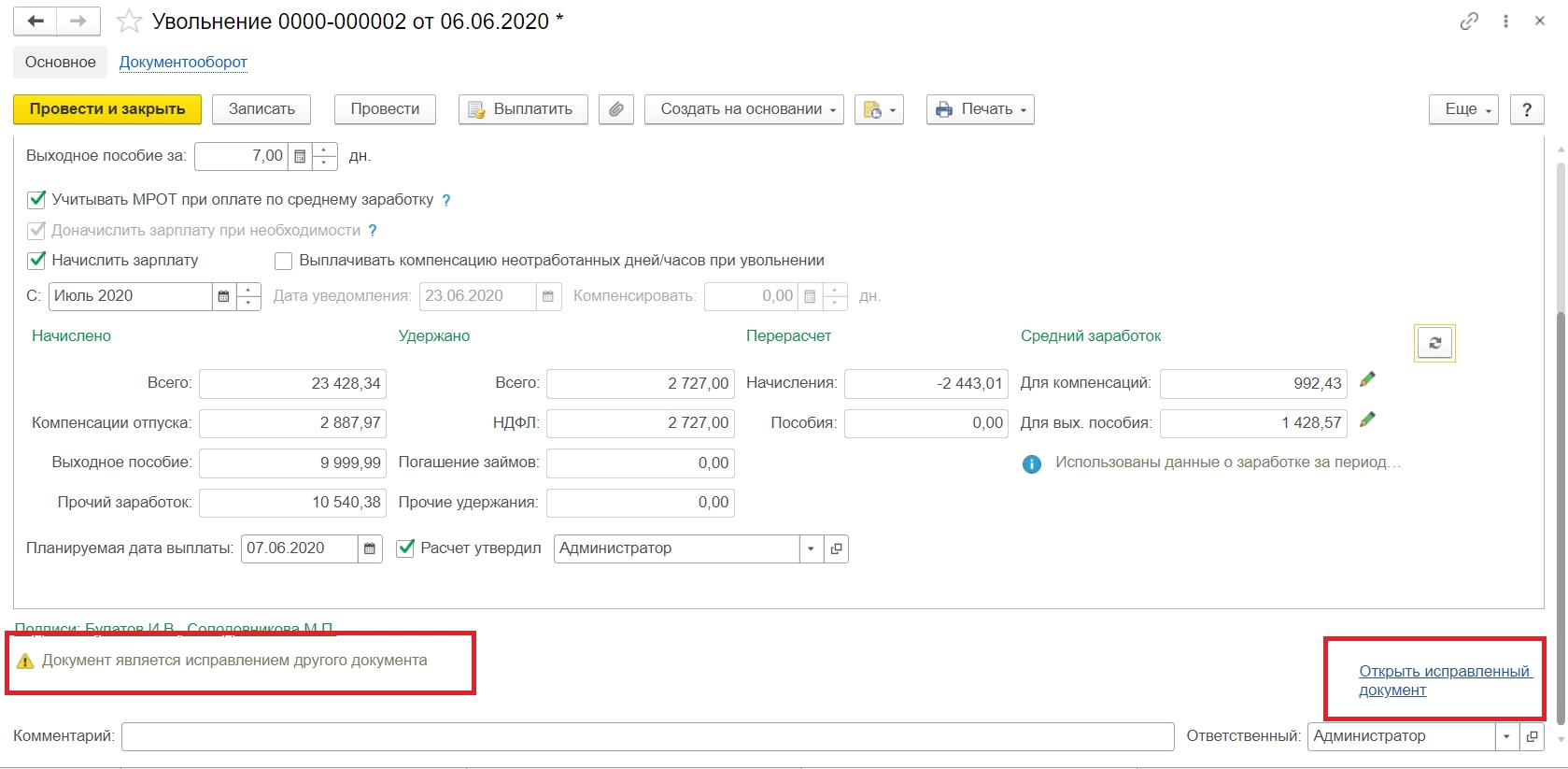Click the 'Провести' button
The height and width of the screenshot is (769, 1568).
pos(385,109)
